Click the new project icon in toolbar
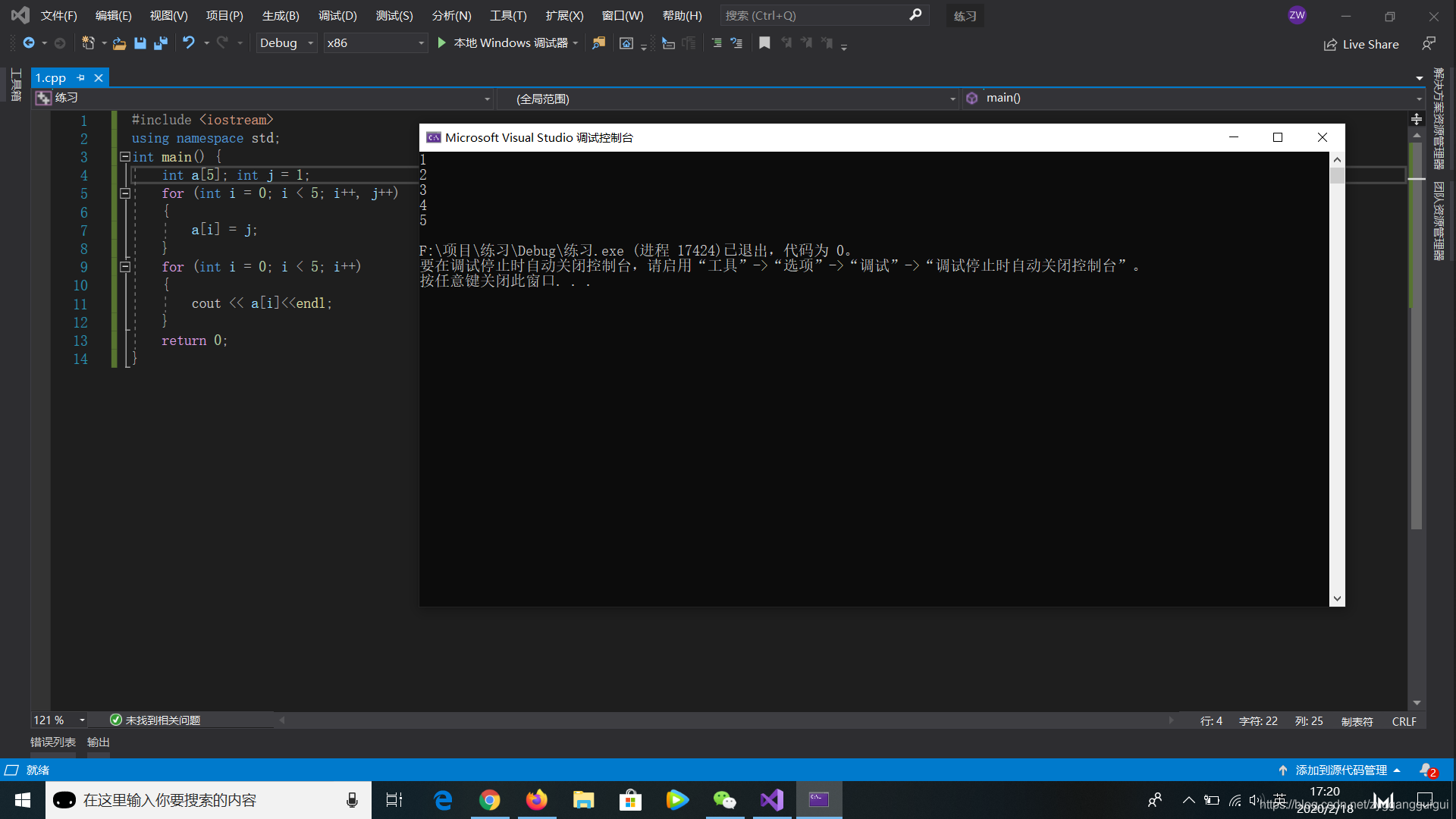 click(88, 43)
